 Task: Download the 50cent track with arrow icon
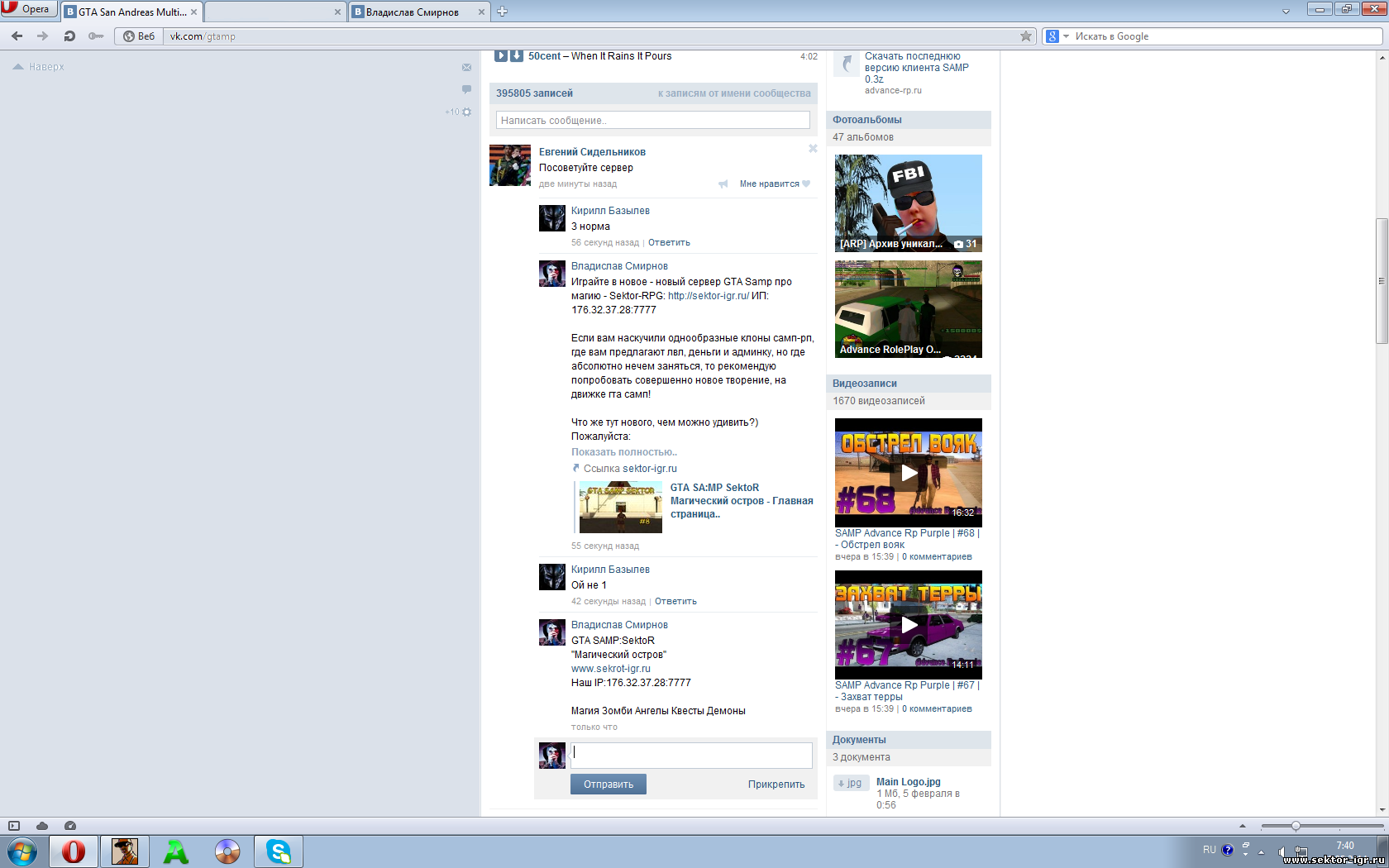point(516,56)
